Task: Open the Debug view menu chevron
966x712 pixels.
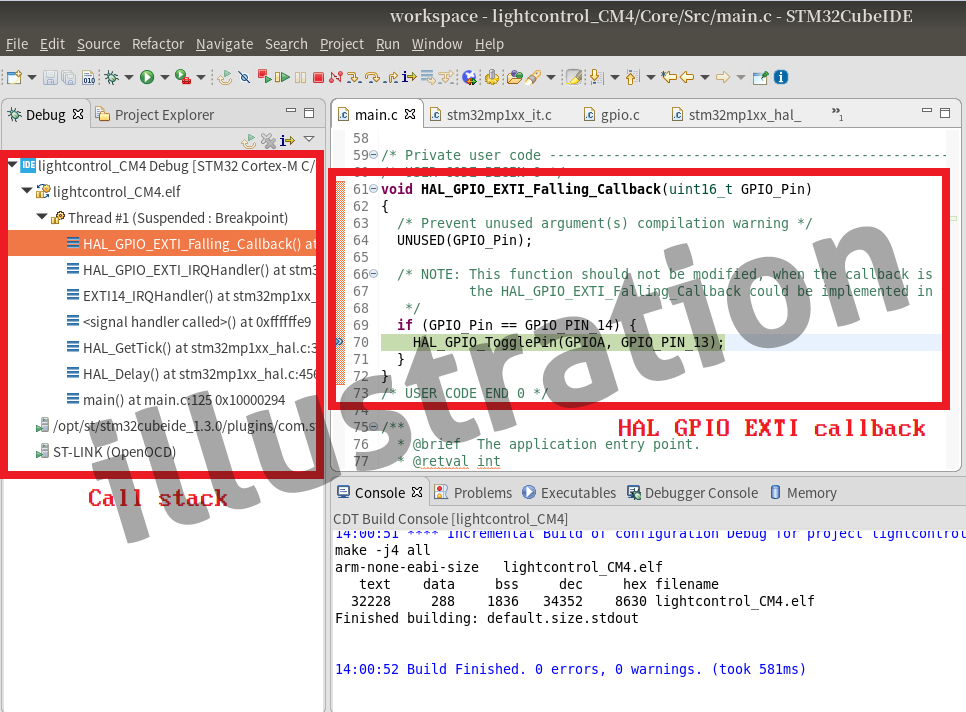Action: click(309, 139)
